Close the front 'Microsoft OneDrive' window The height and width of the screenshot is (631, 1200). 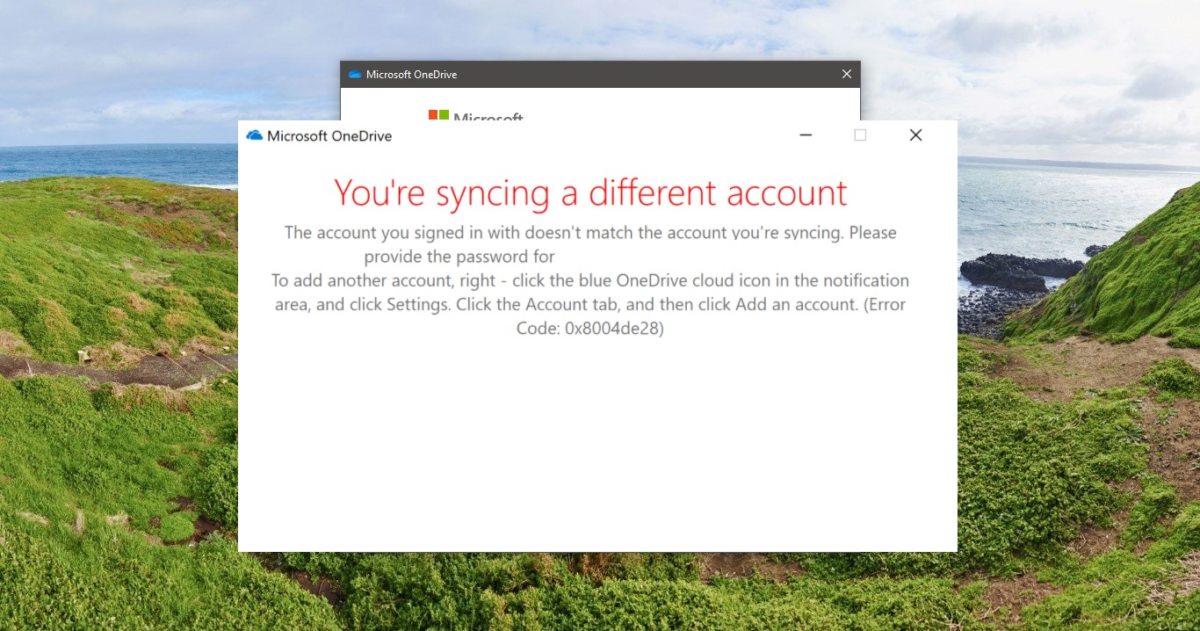(x=915, y=134)
